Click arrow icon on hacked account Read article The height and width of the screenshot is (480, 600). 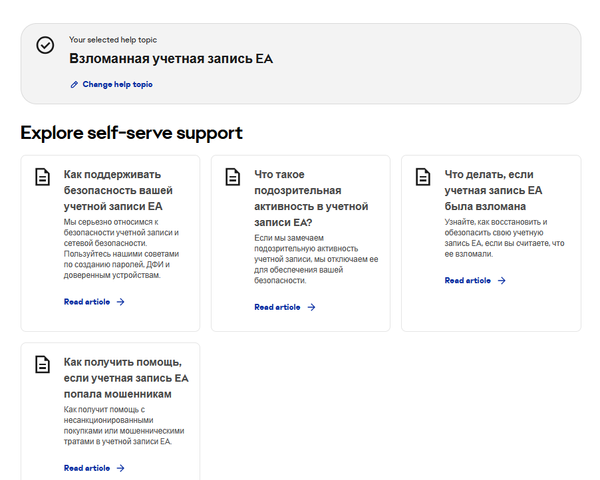[x=502, y=280]
